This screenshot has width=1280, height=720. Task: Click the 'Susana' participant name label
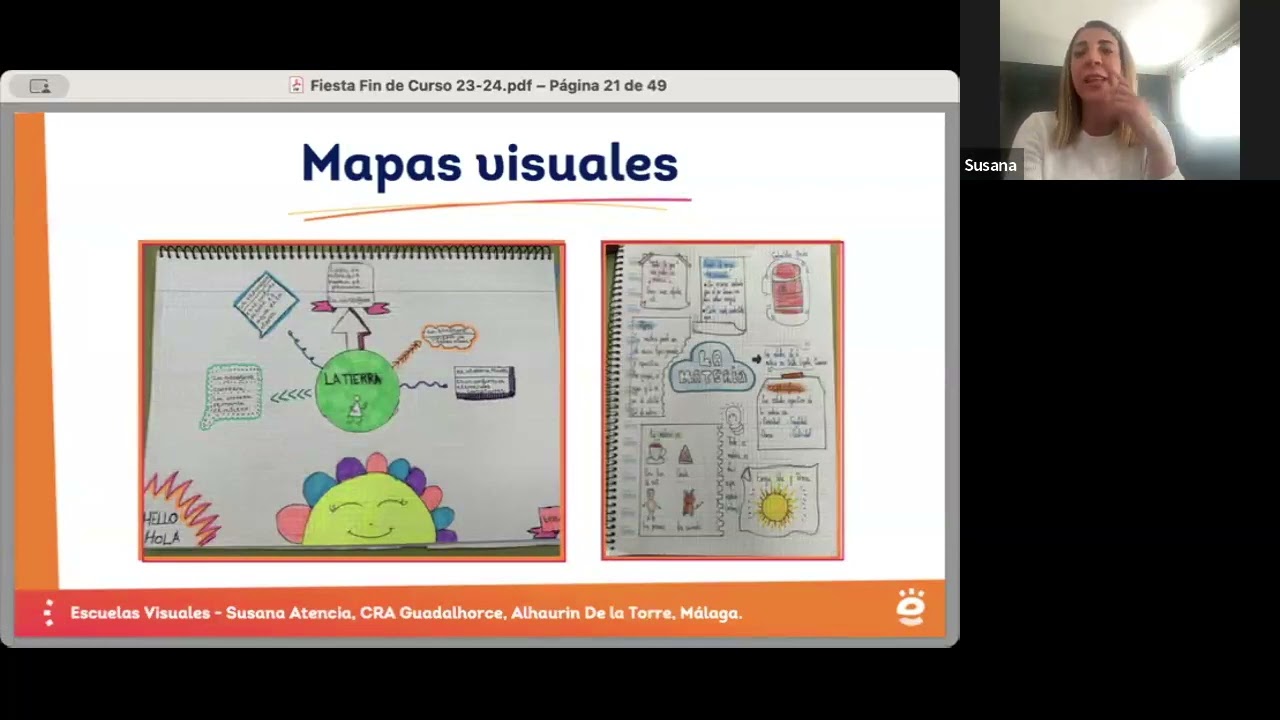(990, 166)
